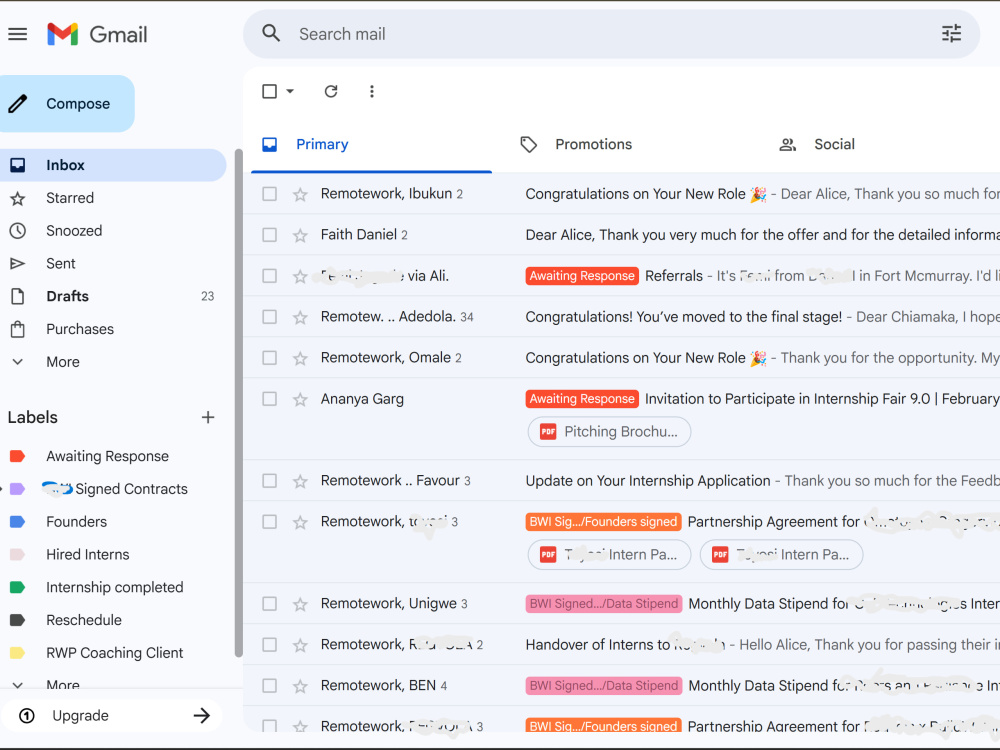Create a new label with plus icon
Screen dimensions: 1000x750
(208, 417)
